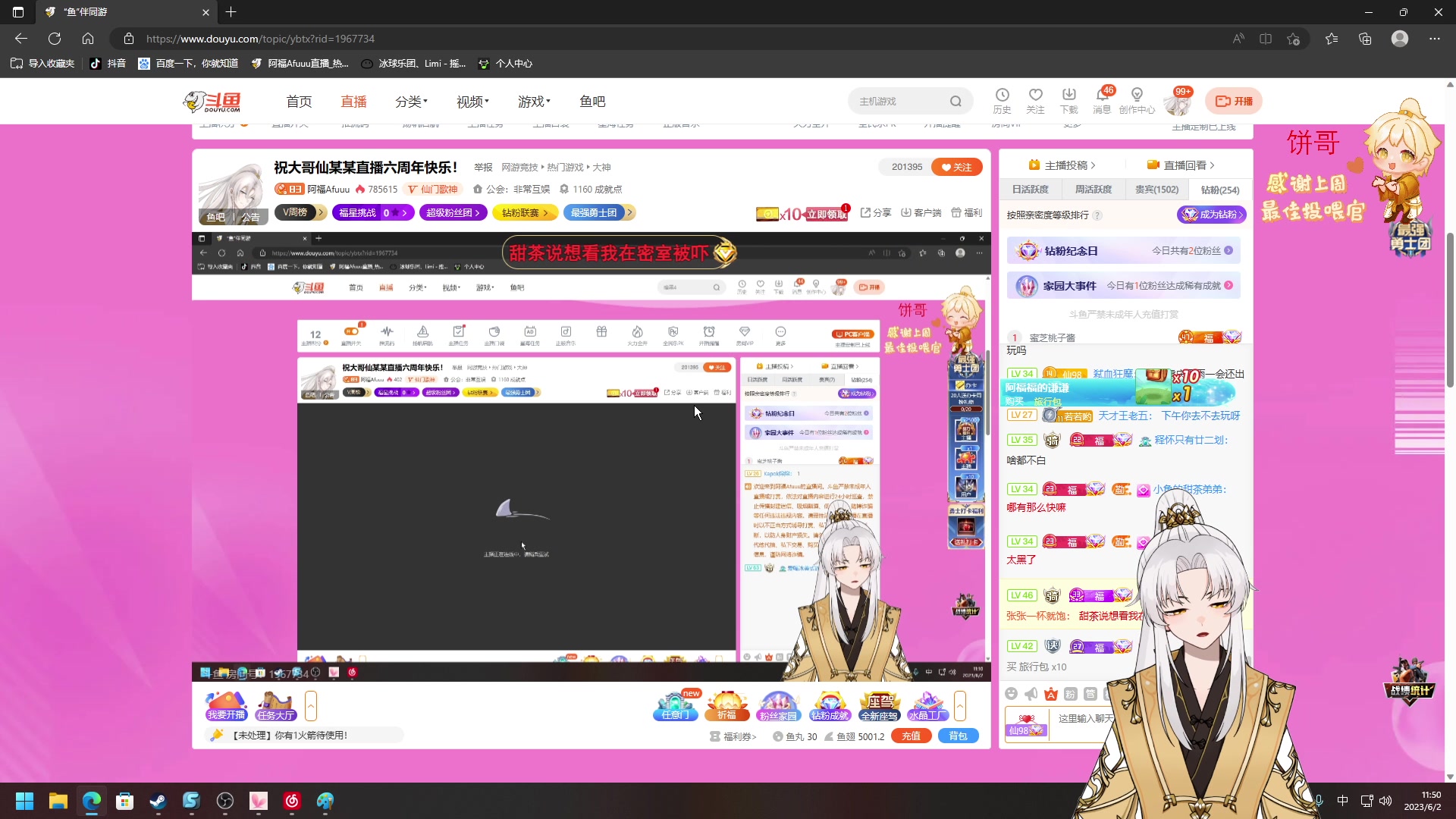The height and width of the screenshot is (819, 1456).
Task: Open the 我要开播 icon below the player
Action: (x=226, y=706)
